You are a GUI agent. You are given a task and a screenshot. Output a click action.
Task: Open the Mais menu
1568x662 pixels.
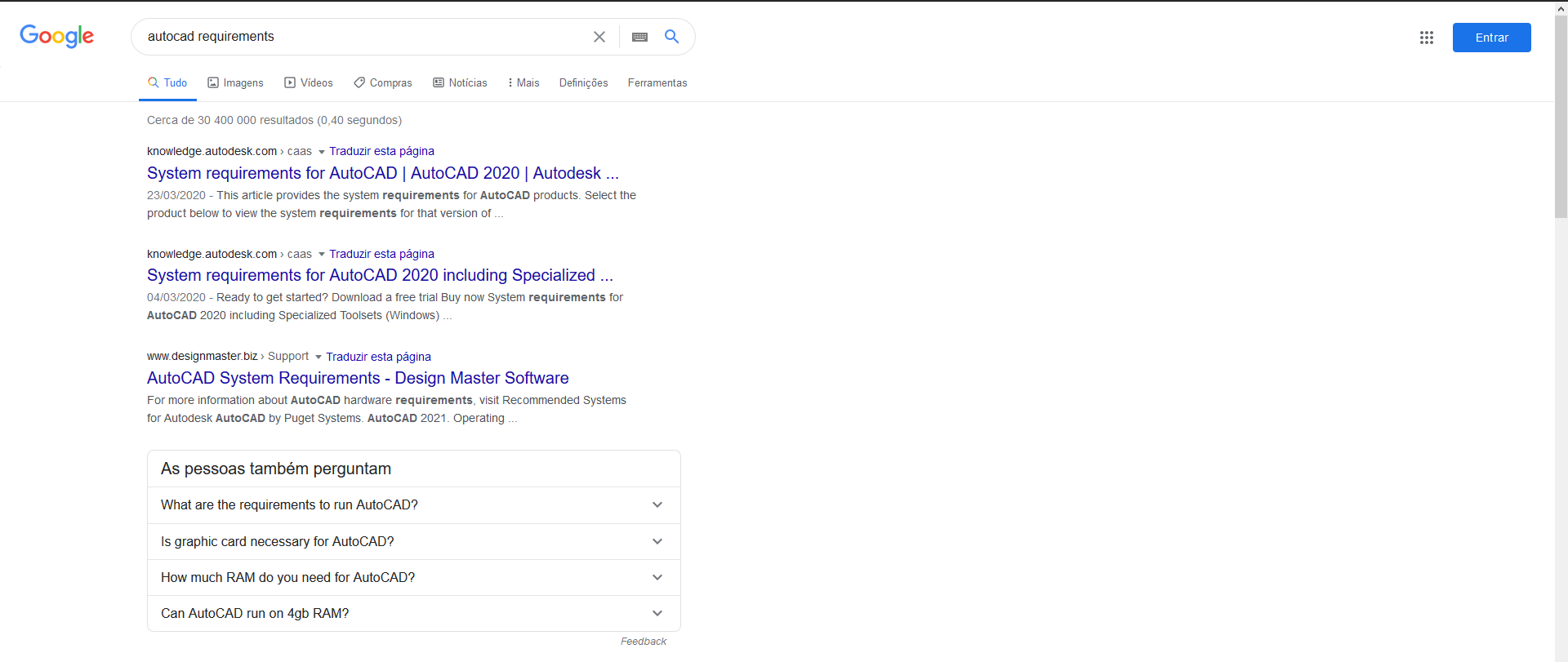pyautogui.click(x=523, y=82)
